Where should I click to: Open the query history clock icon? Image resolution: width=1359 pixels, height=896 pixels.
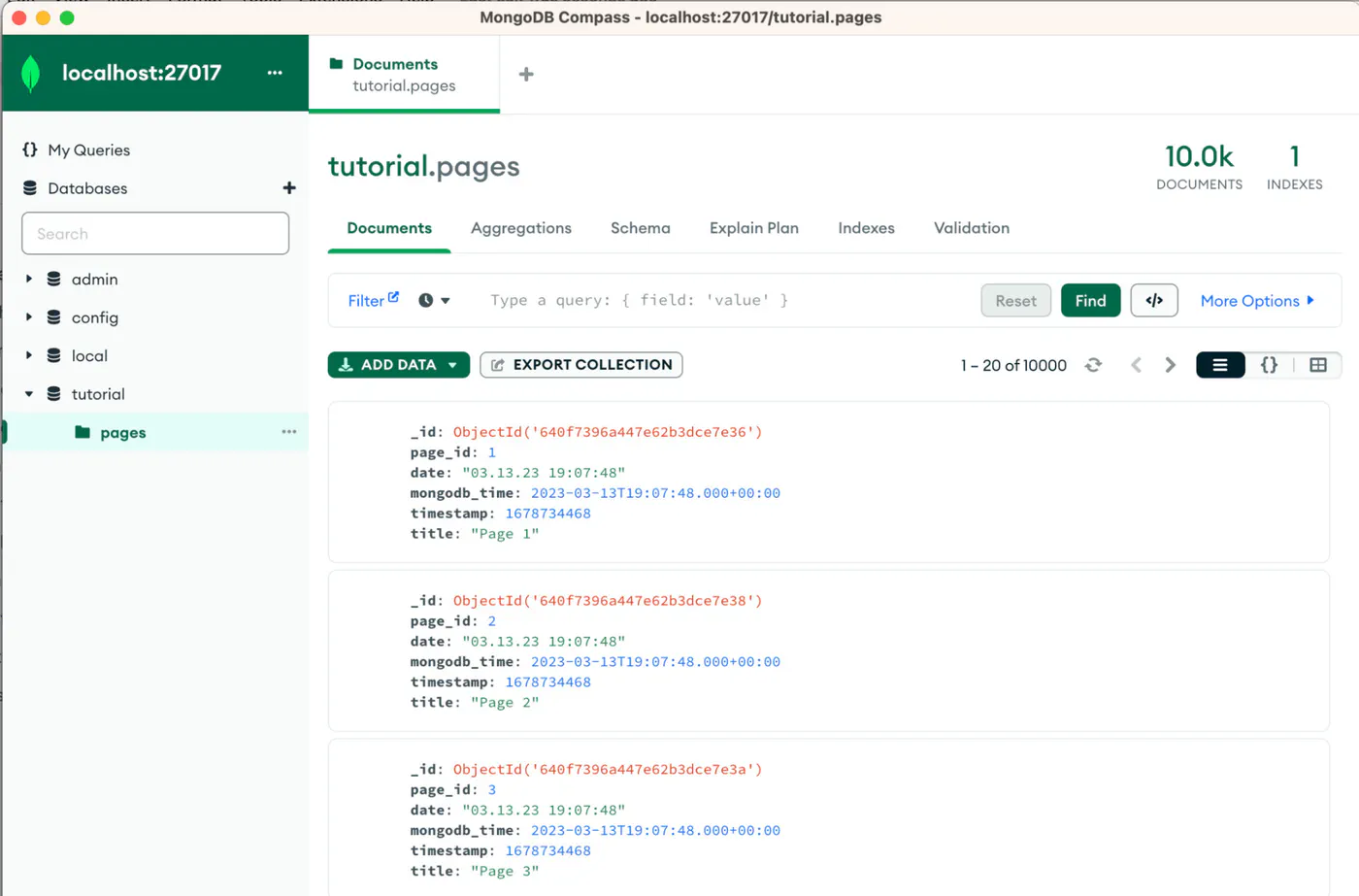tap(425, 301)
